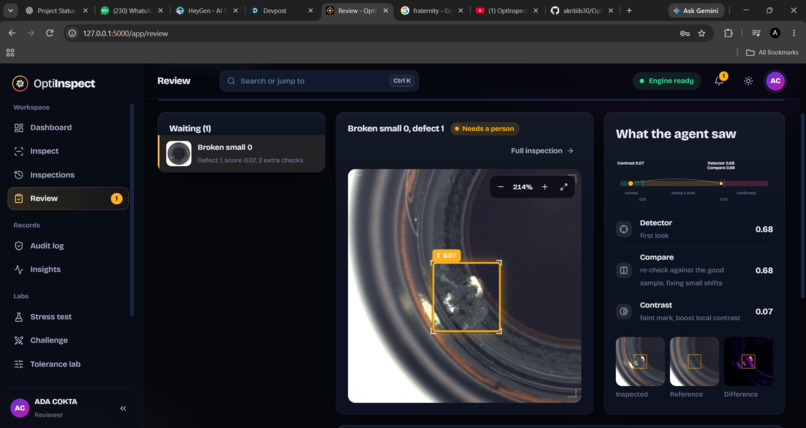Open the browser three-dot menu
Image resolution: width=806 pixels, height=428 pixels.
tap(794, 33)
